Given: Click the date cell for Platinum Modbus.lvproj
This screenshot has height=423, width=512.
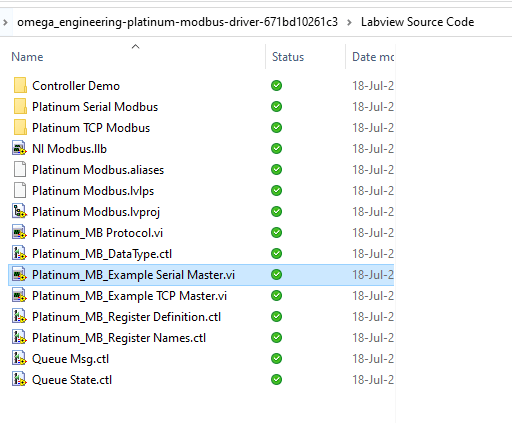Looking at the screenshot, I should click(373, 212).
